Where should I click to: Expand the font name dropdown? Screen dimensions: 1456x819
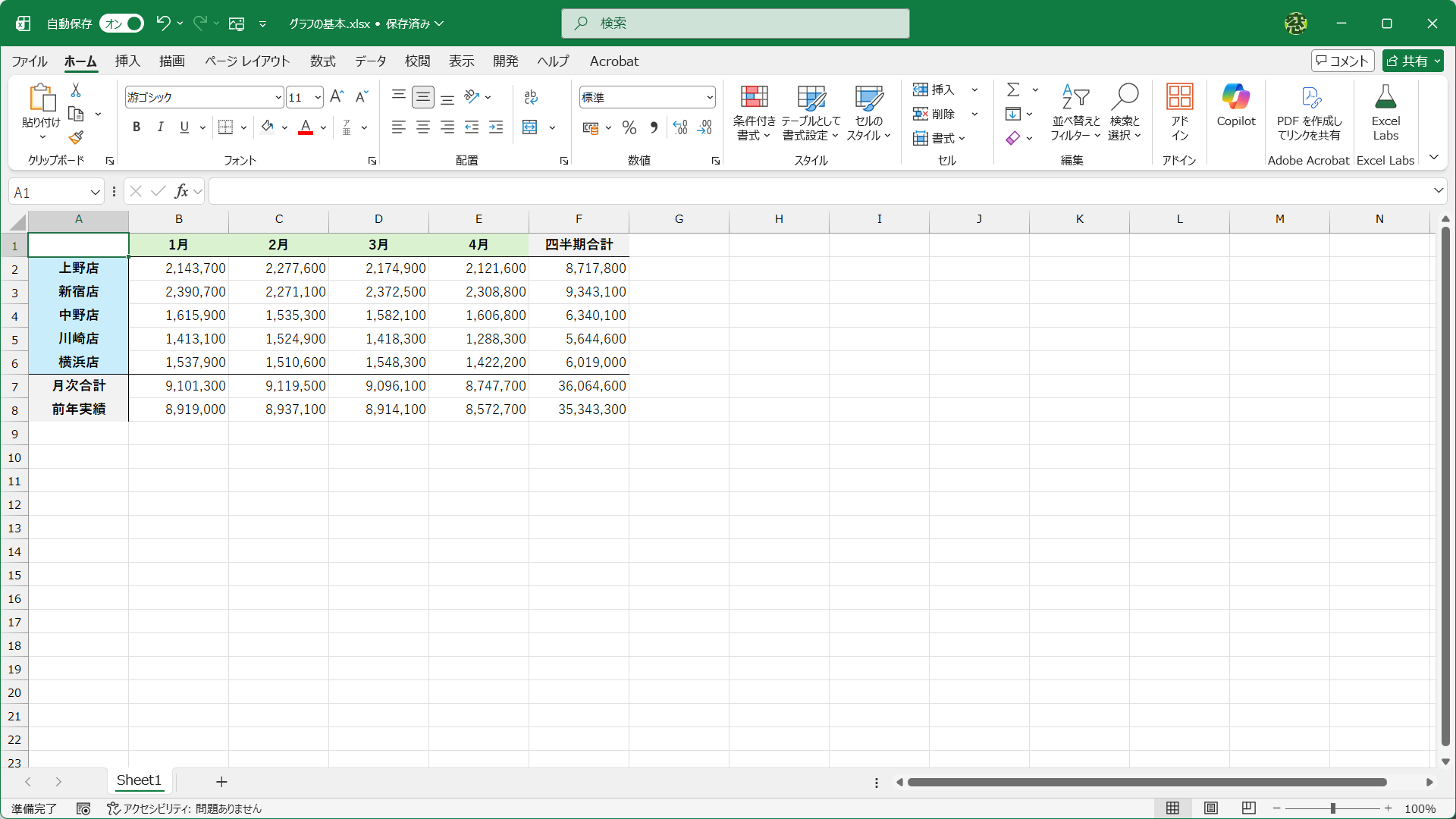click(x=278, y=97)
